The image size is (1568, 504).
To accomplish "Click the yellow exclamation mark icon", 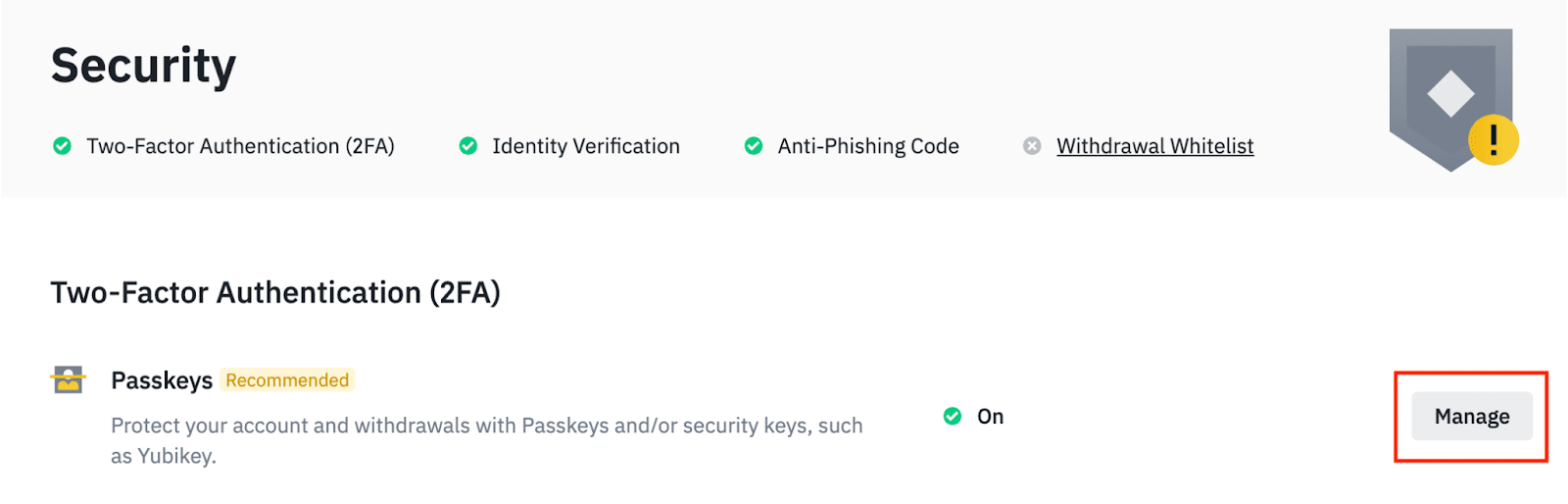I will tap(1493, 139).
